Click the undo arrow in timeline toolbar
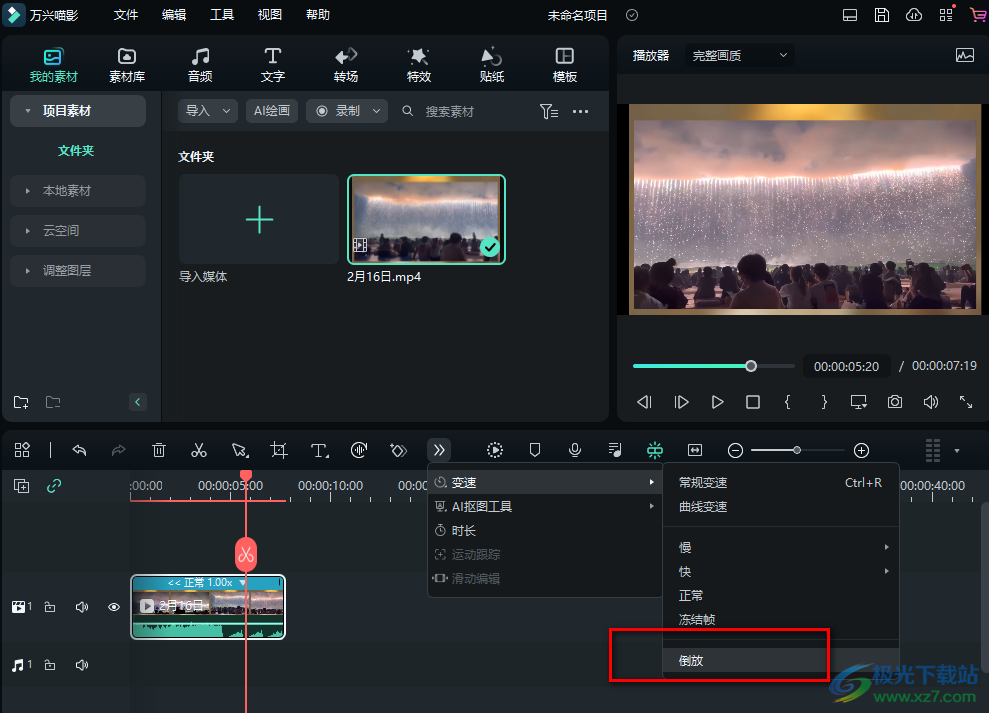The height and width of the screenshot is (713, 989). 80,451
